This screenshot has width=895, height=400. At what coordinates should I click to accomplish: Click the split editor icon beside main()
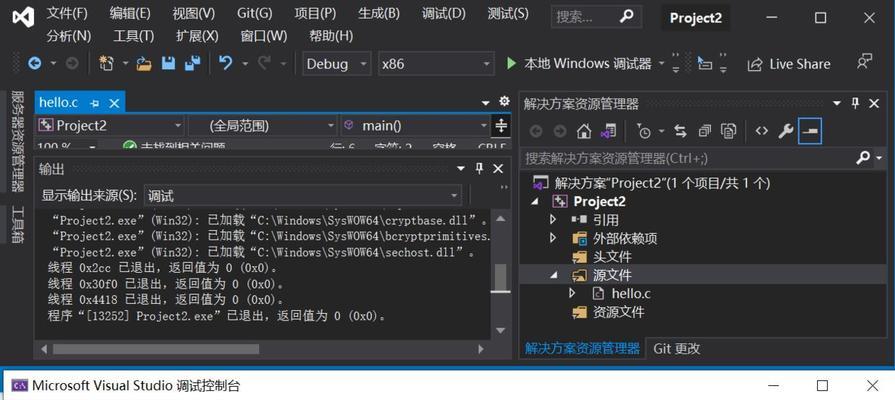[501, 126]
